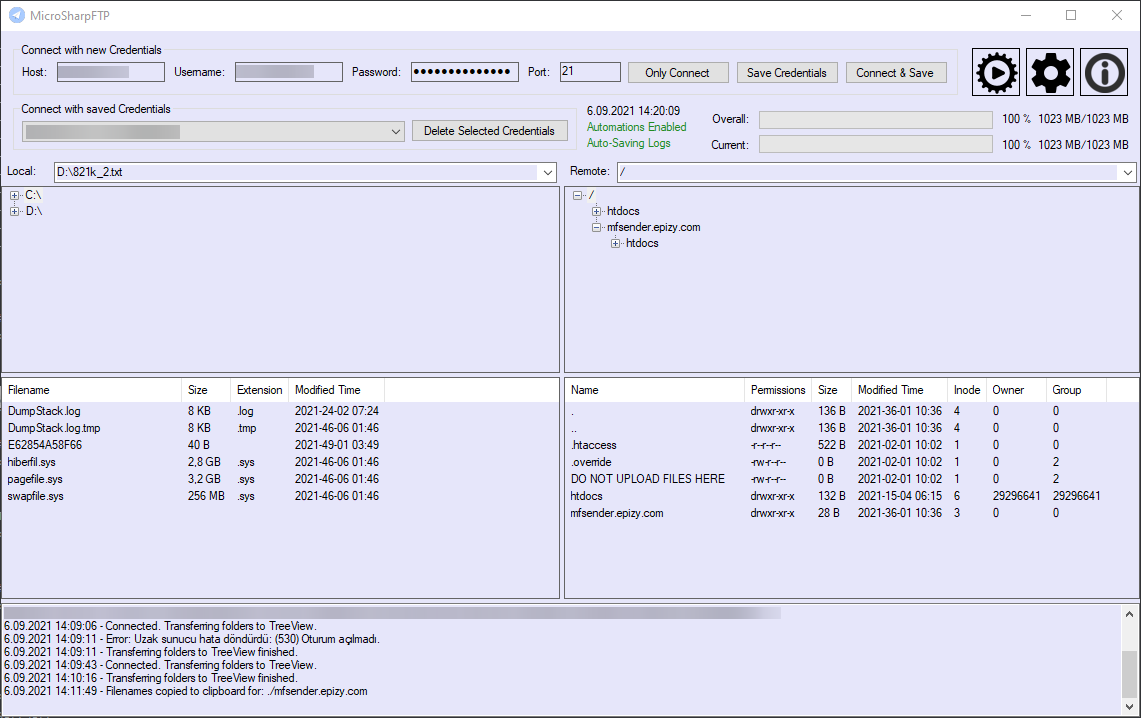The width and height of the screenshot is (1141, 718).
Task: Click the Save Credentials button
Action: pos(789,72)
